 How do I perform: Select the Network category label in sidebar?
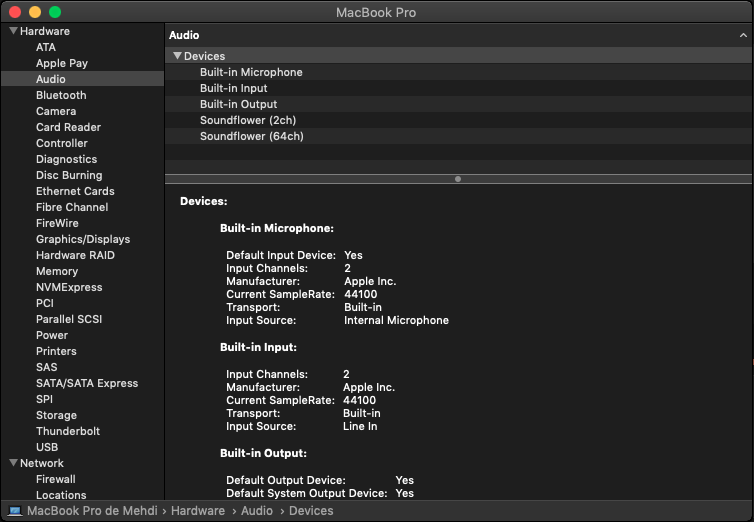point(41,463)
